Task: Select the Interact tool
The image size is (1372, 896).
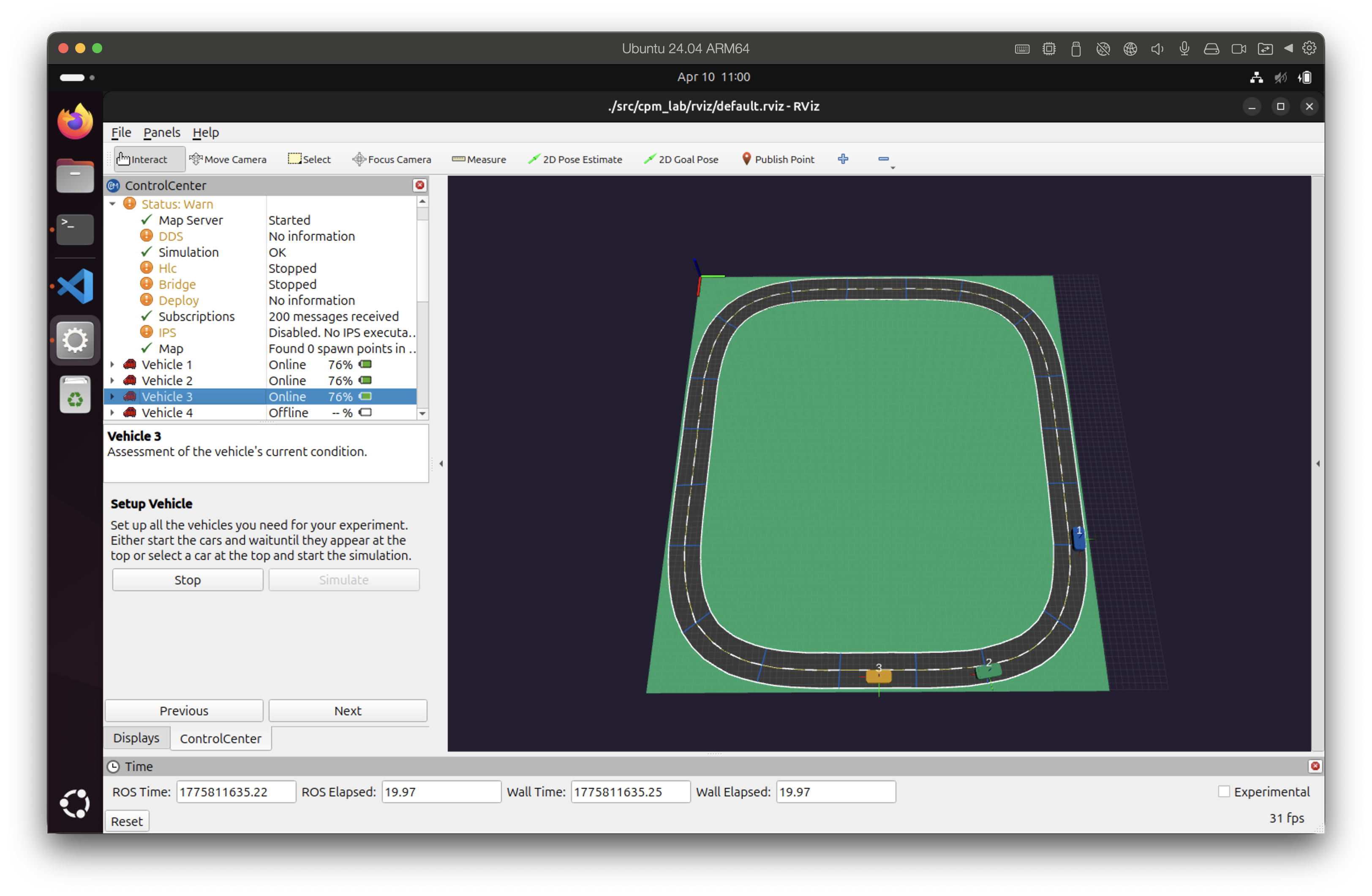Action: click(x=149, y=159)
